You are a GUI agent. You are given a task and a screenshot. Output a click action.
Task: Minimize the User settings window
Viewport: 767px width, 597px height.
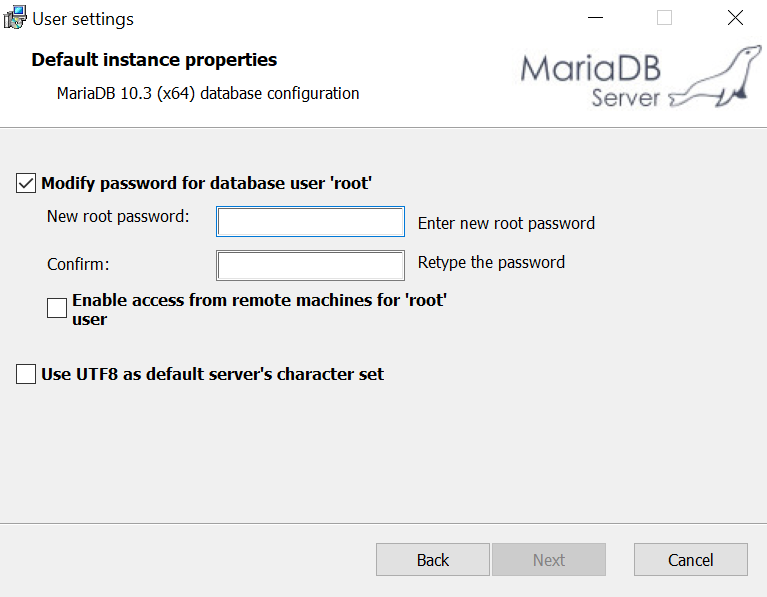[595, 18]
